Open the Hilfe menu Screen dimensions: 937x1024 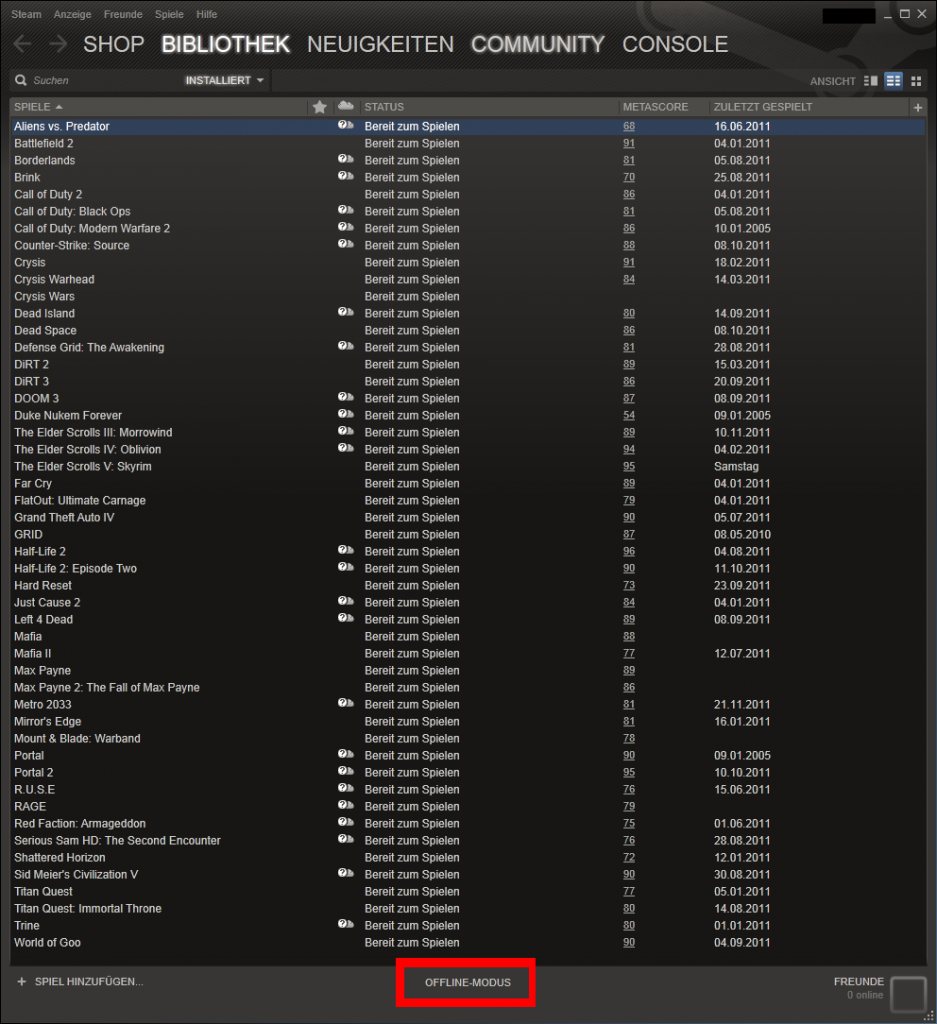point(206,14)
